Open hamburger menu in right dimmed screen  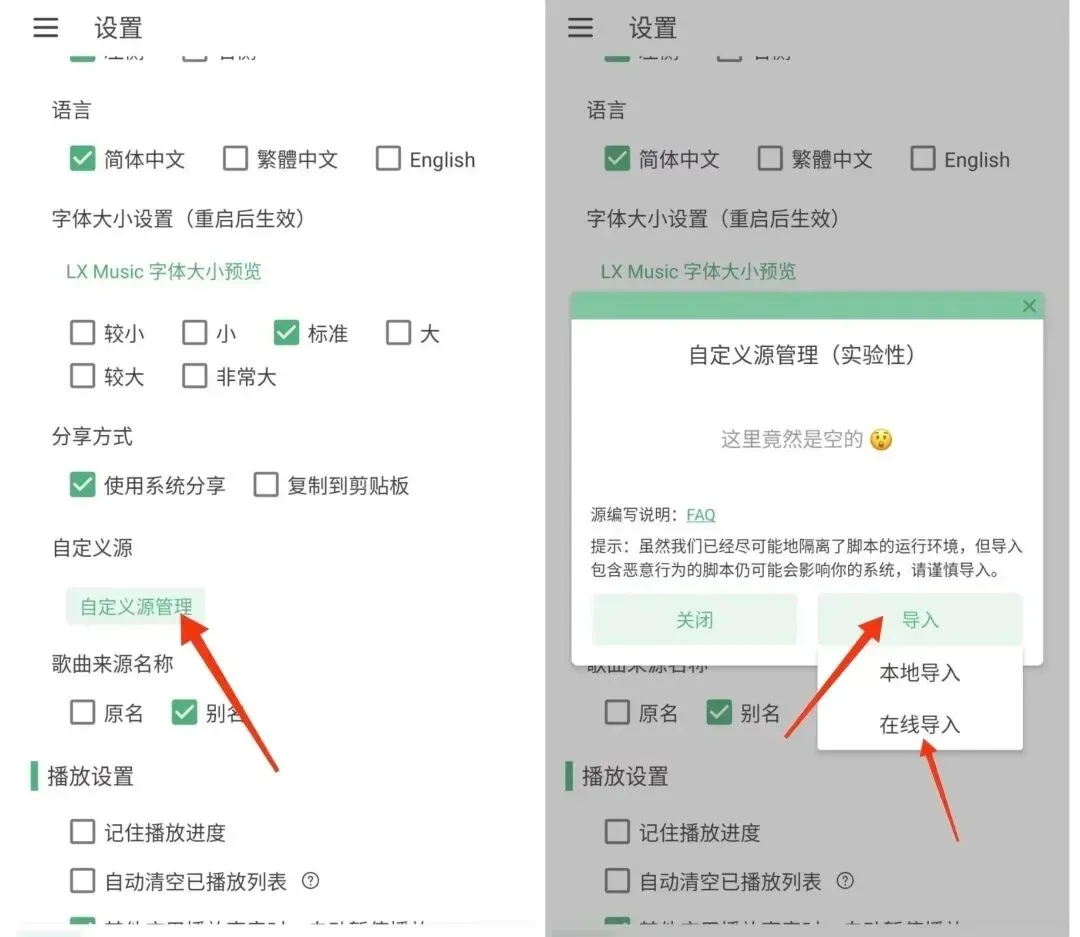point(580,28)
